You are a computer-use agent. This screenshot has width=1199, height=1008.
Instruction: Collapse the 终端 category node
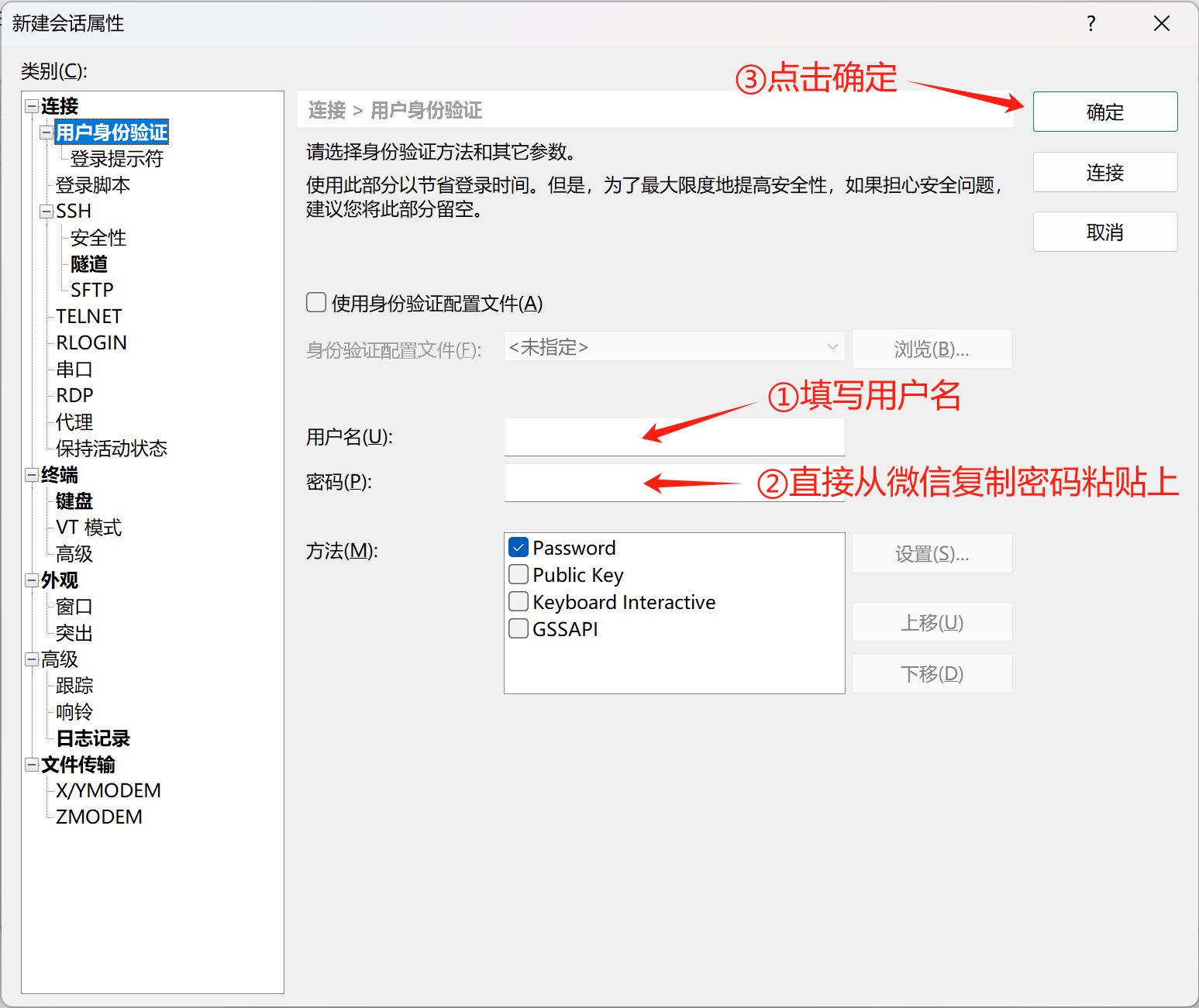tap(32, 474)
